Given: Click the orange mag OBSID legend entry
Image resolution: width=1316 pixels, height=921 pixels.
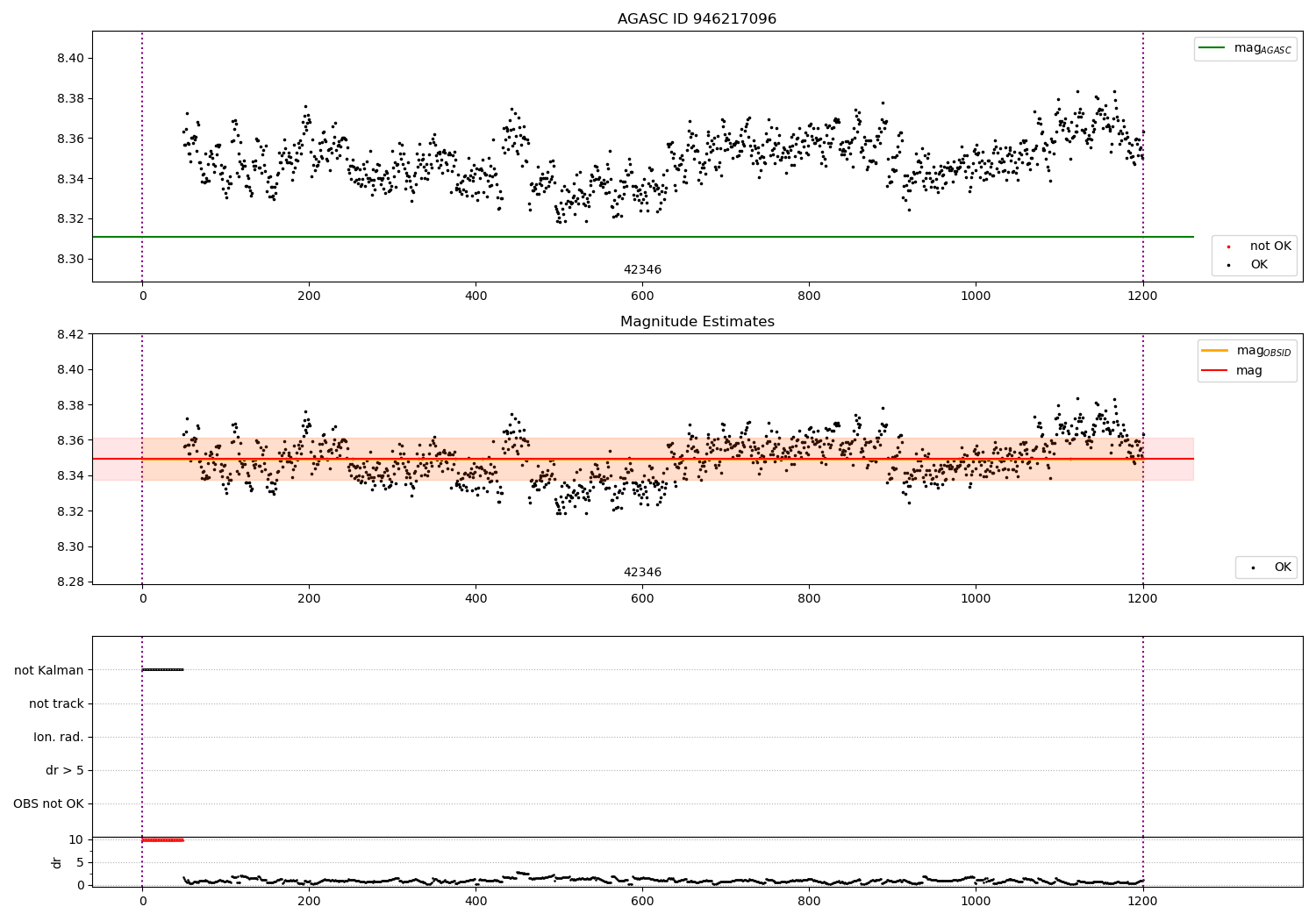Looking at the screenshot, I should (x=1246, y=351).
